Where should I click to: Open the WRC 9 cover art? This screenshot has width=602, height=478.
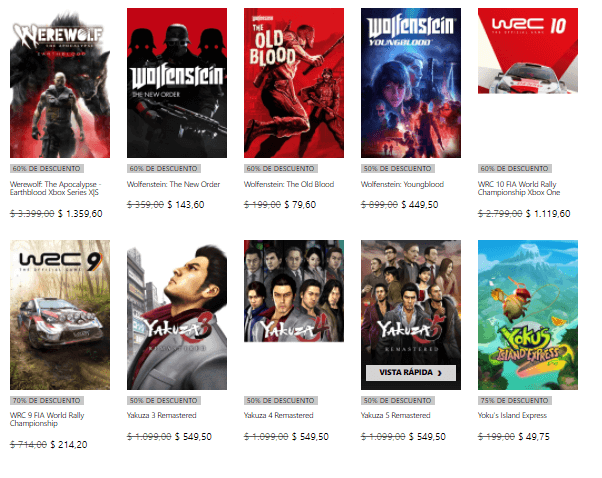coord(60,315)
